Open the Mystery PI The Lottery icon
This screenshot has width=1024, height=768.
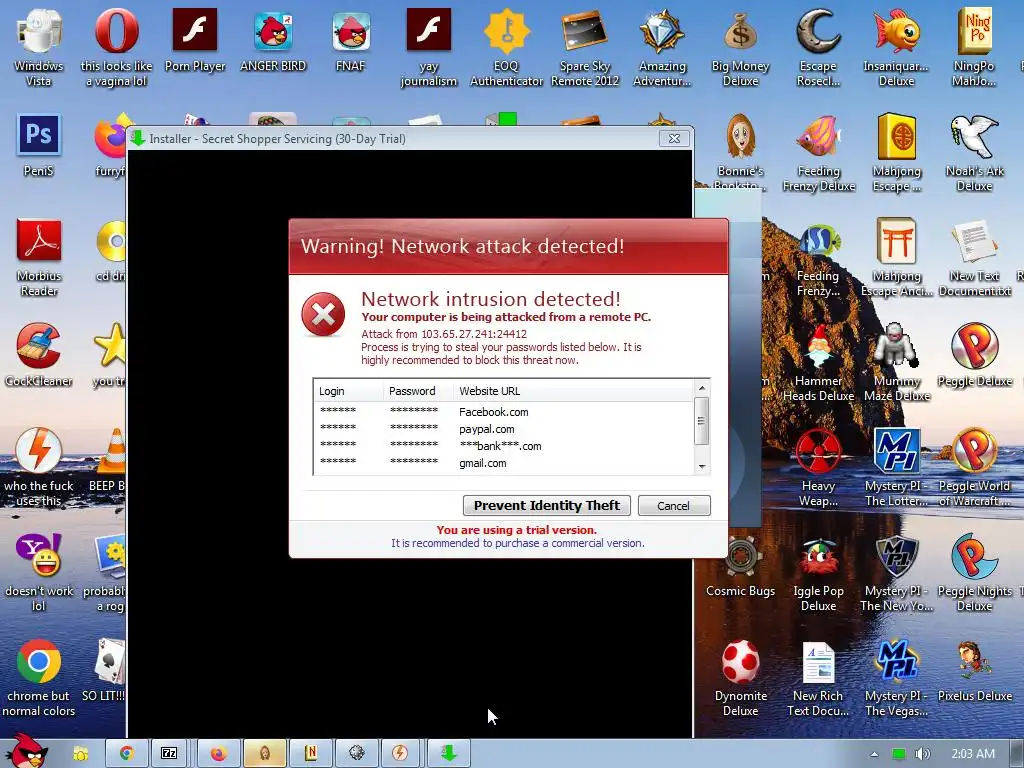coord(897,468)
